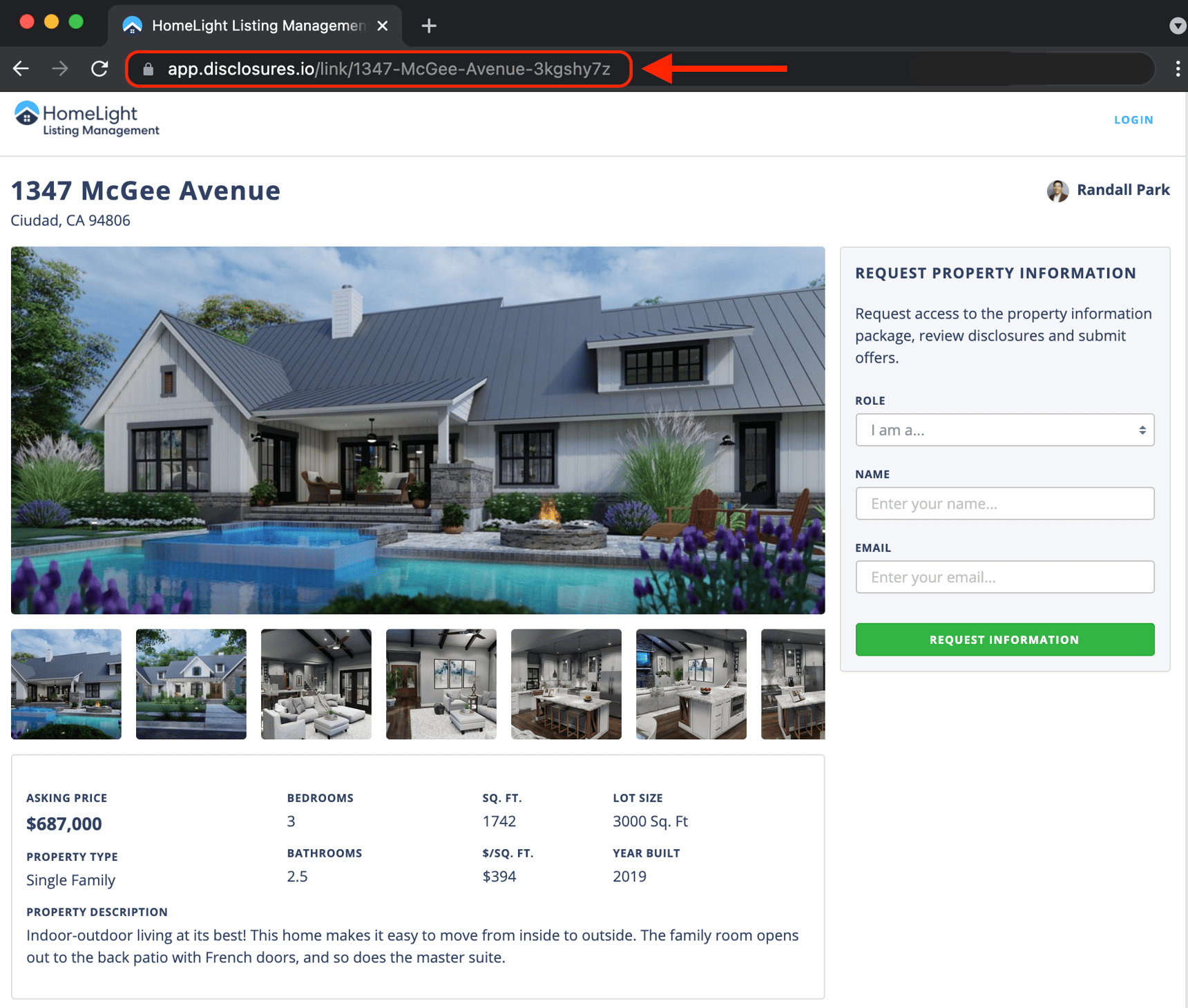Open Chrome's three-dot menu
1188x1008 pixels.
click(x=1178, y=68)
